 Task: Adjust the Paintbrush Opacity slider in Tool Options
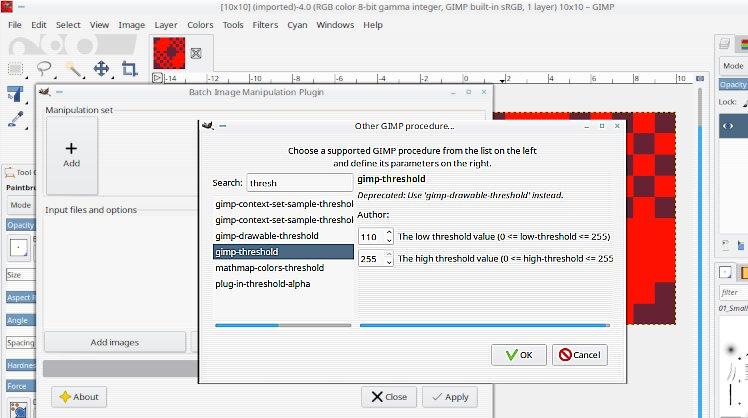coord(21,225)
